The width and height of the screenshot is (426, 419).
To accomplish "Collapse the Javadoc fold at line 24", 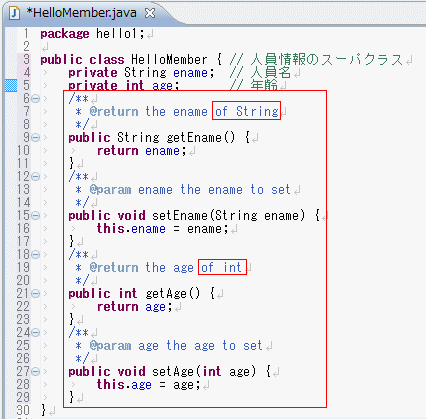I will pos(36,332).
